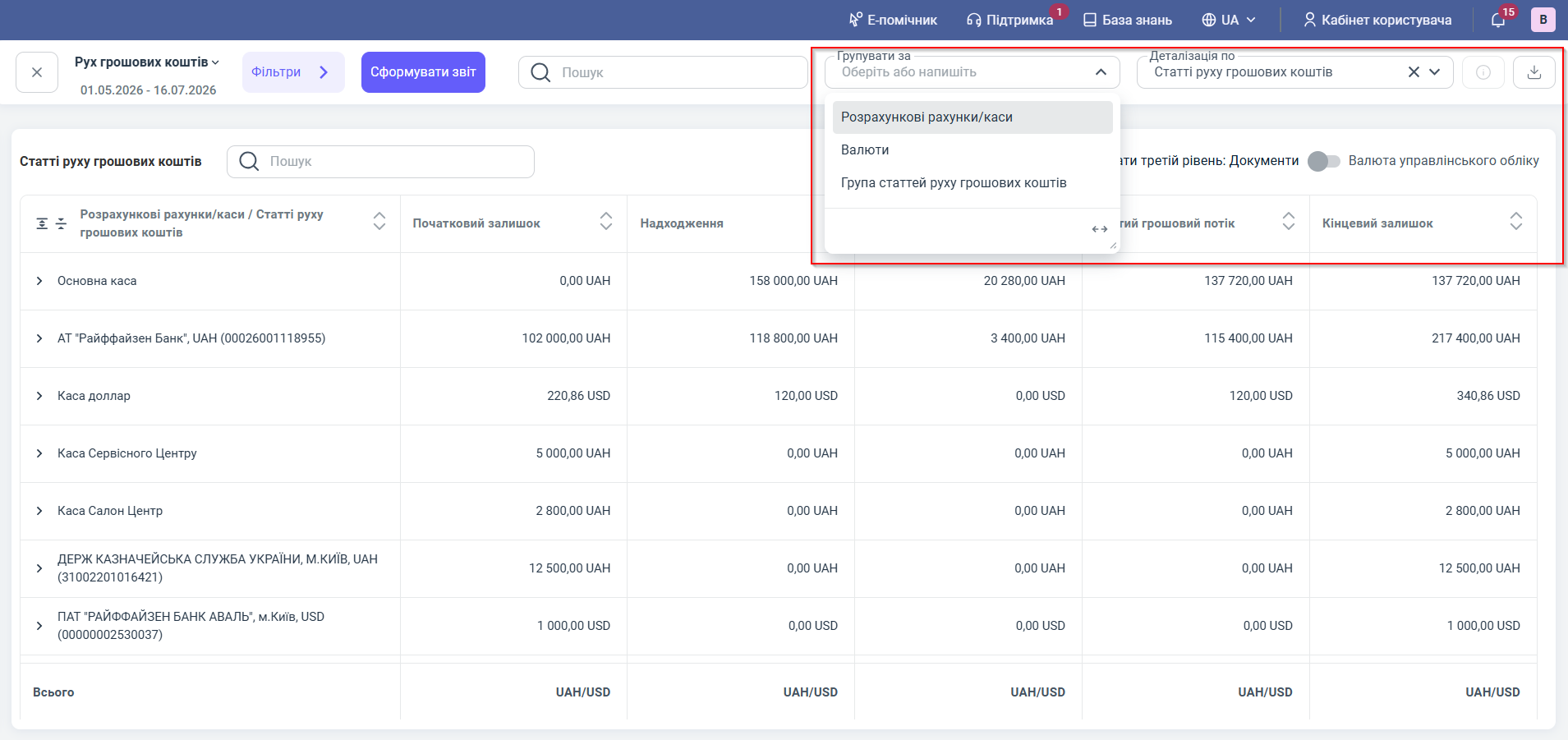Collapse the Групувати за dropdown arrow

tap(1101, 72)
